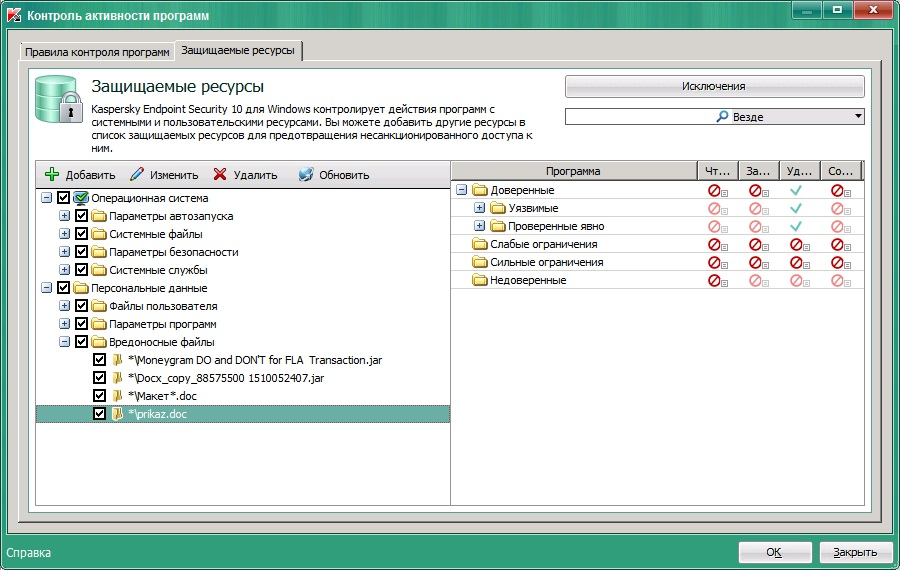This screenshot has width=900, height=570.
Task: Toggle the Файлы пользователя checkbox
Action: coord(82,306)
